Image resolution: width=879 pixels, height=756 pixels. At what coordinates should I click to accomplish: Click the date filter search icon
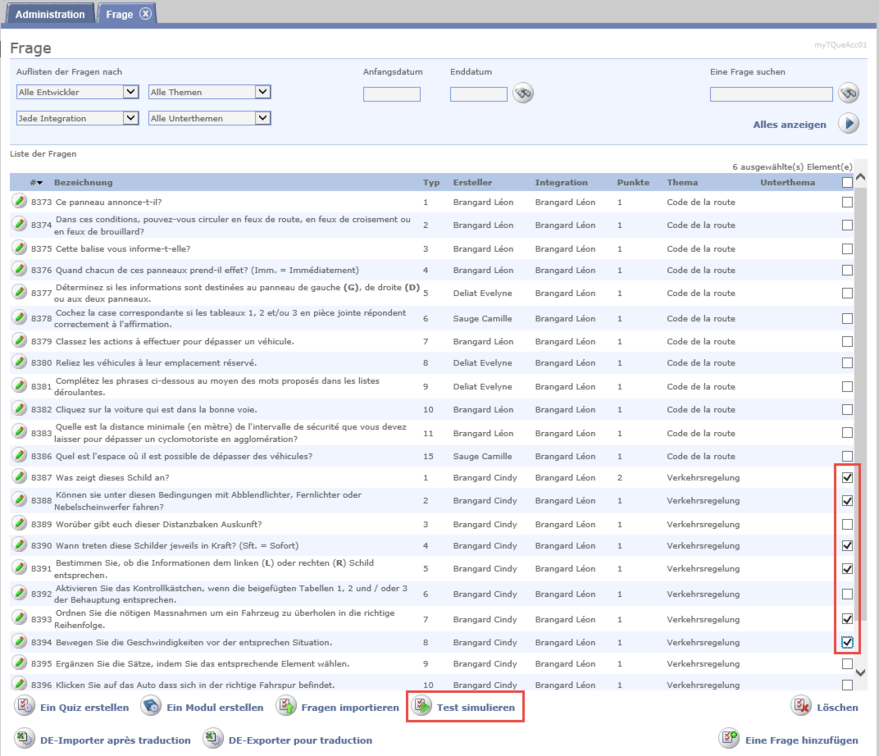(523, 93)
